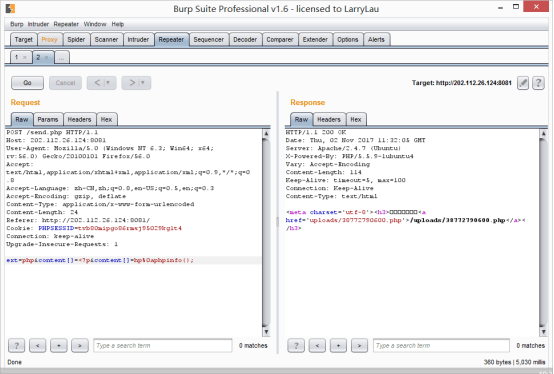The image size is (554, 374).
Task: Switch to the Proxy tab
Action: point(49,40)
